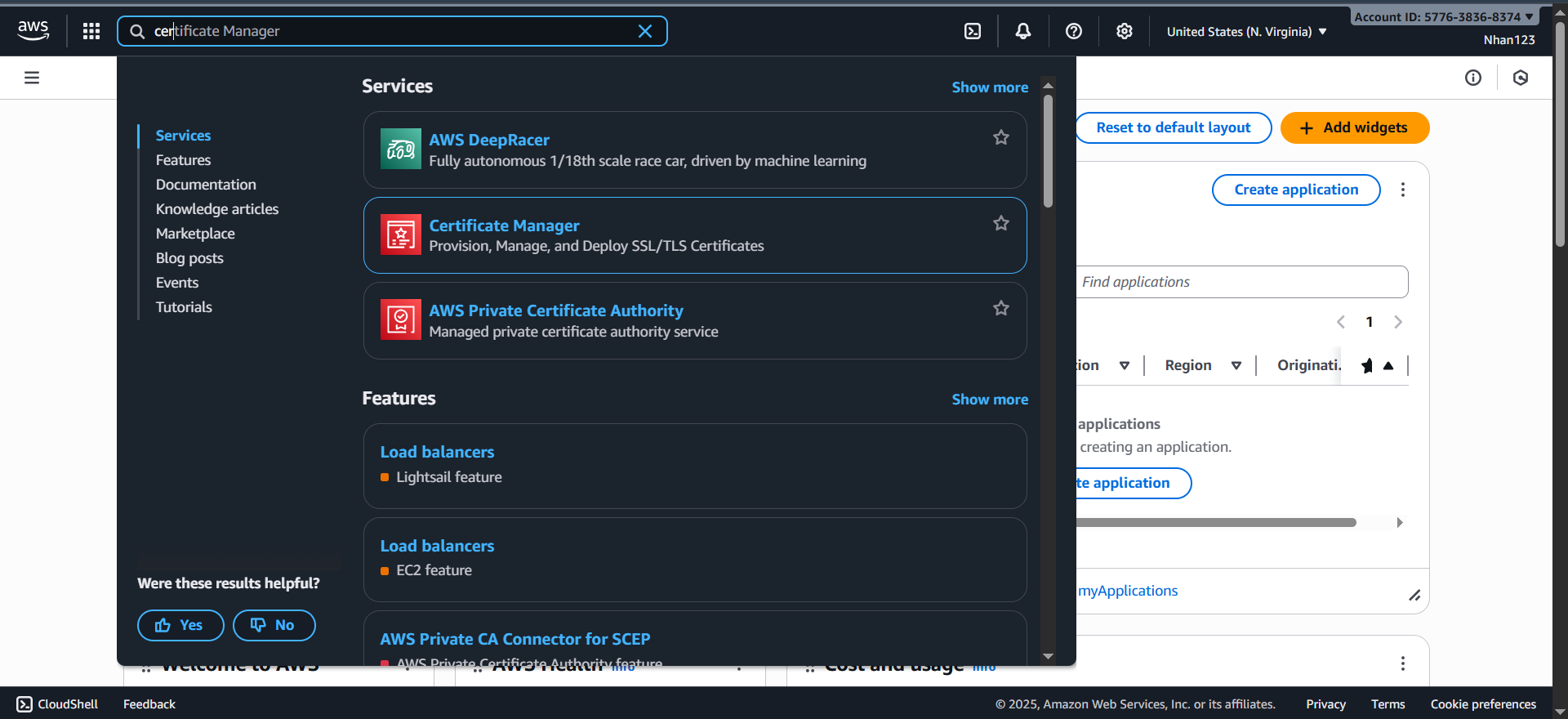Open Feedback in footer
This screenshot has height=719, width=1568.
coord(149,704)
